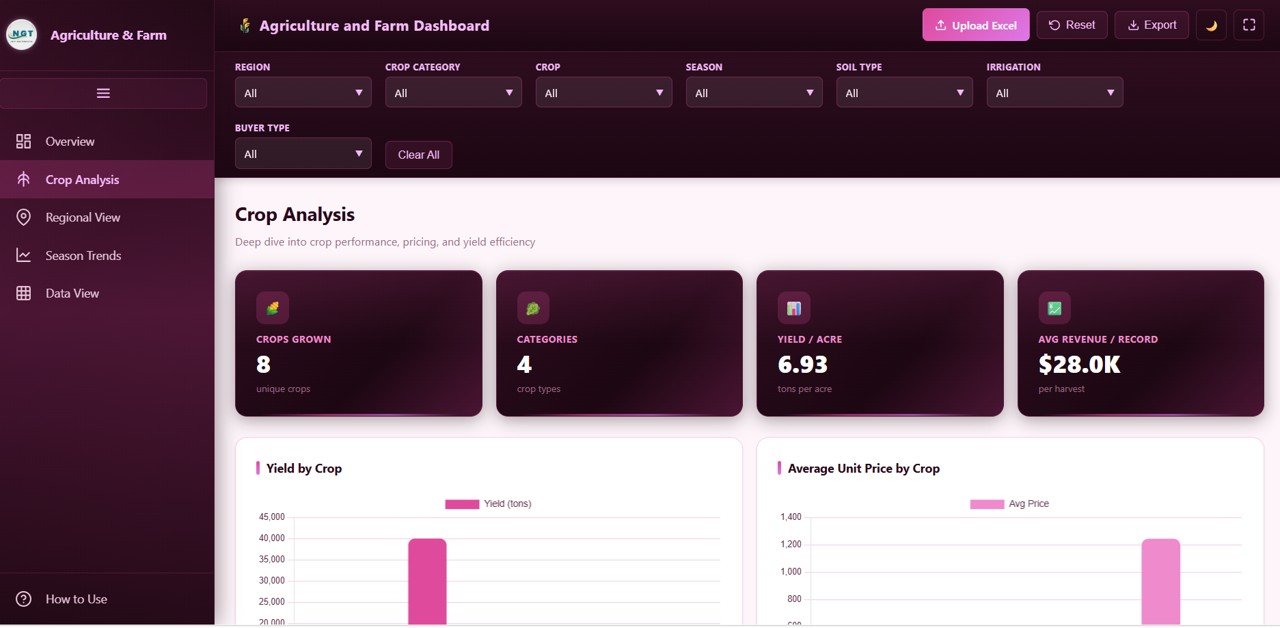Open the sidebar hamburger menu

tap(103, 92)
